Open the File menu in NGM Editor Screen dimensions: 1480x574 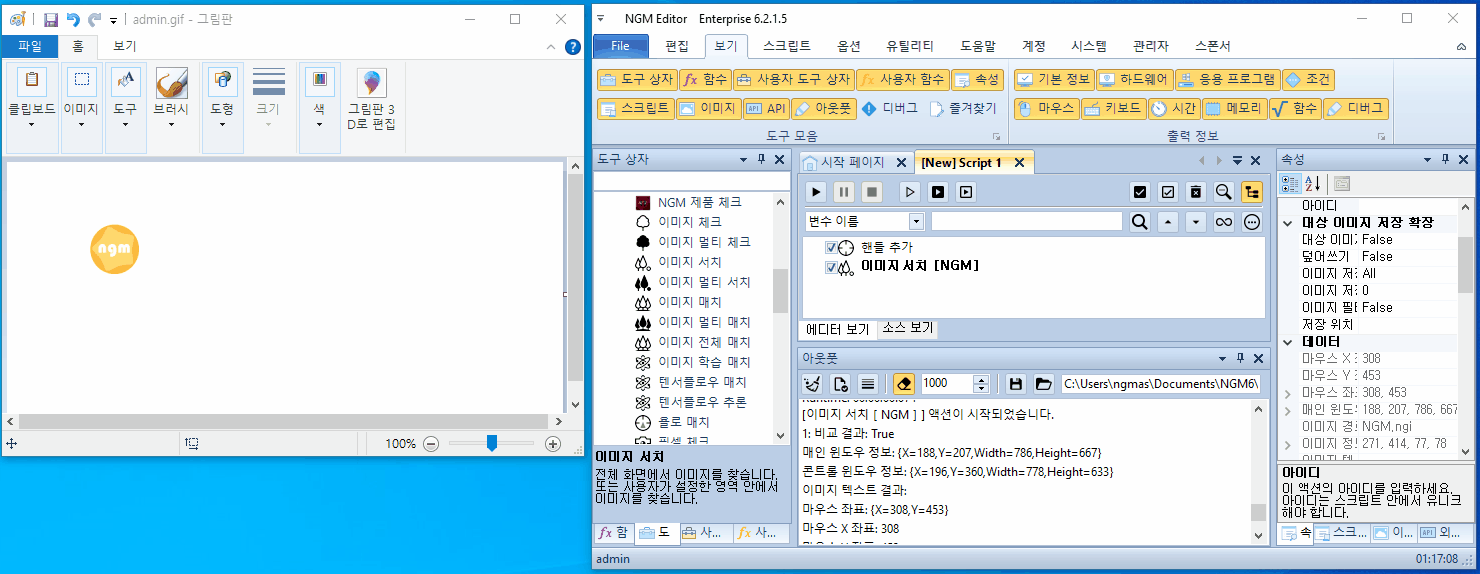[x=620, y=46]
